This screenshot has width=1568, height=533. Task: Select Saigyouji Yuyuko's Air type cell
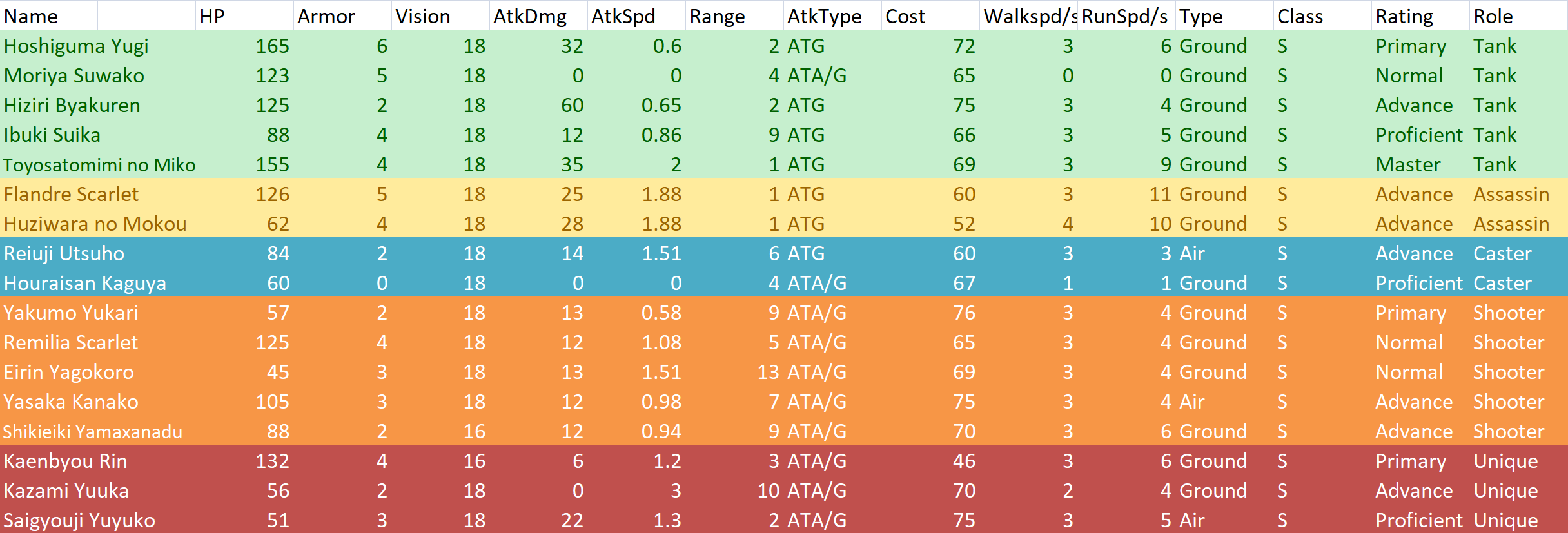coord(1191,520)
